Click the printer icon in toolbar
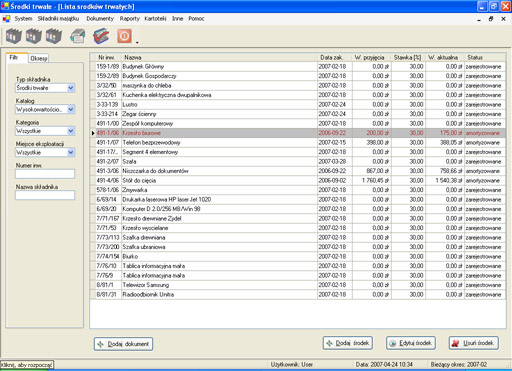 (78, 36)
